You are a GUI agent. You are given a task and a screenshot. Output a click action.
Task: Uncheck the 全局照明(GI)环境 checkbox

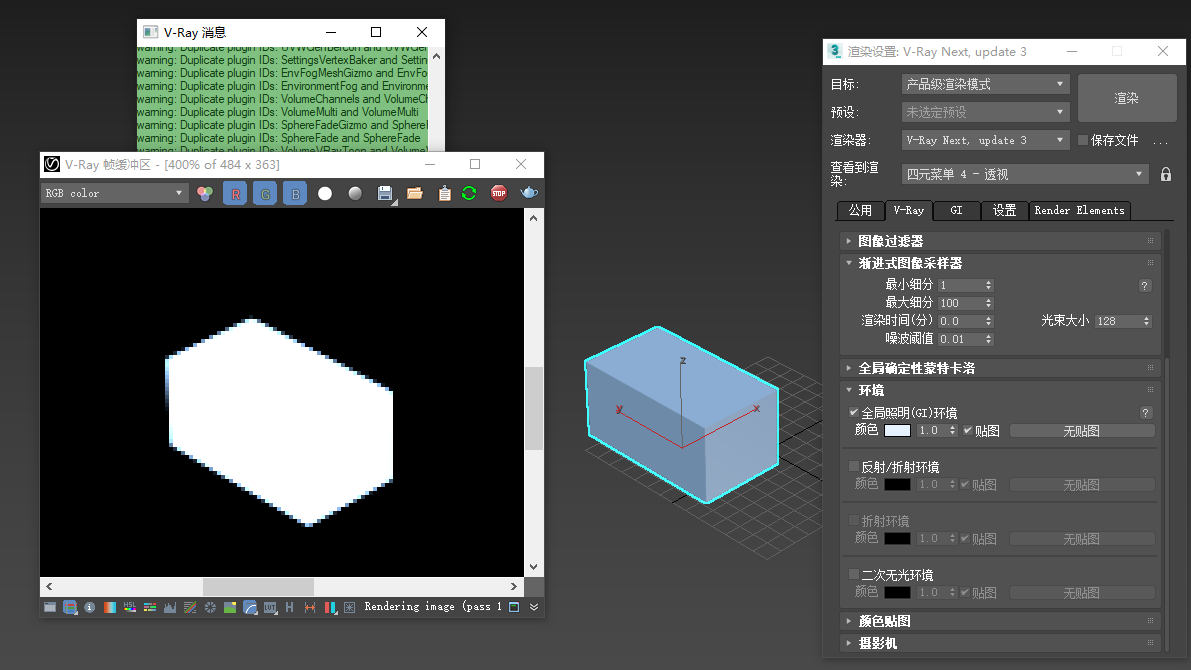854,412
